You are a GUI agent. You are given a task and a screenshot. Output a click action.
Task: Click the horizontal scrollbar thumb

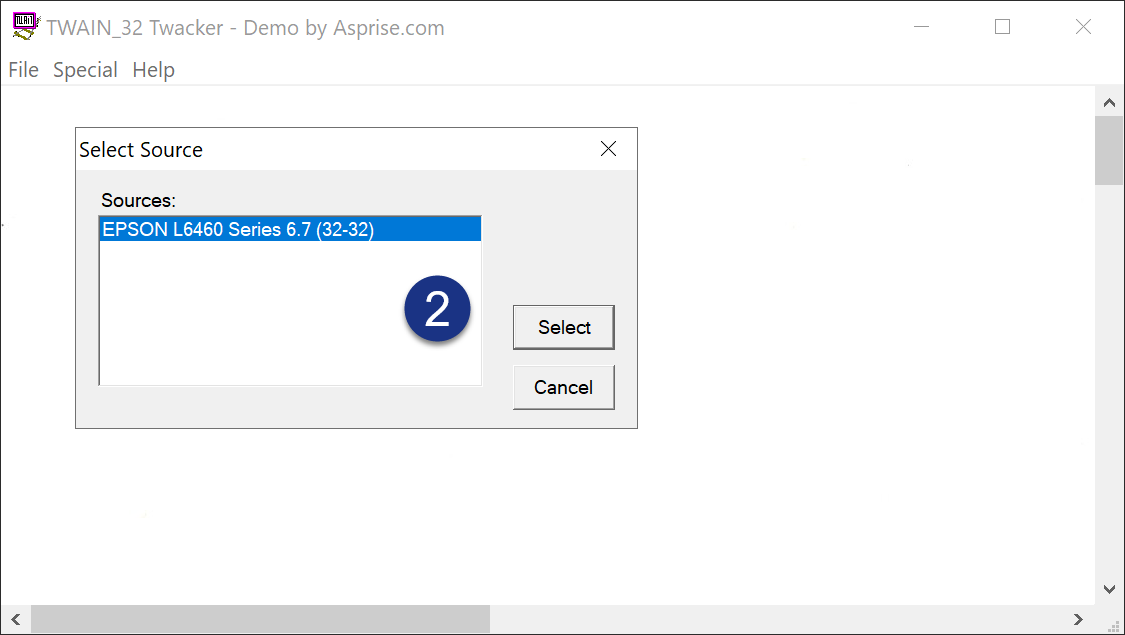260,619
